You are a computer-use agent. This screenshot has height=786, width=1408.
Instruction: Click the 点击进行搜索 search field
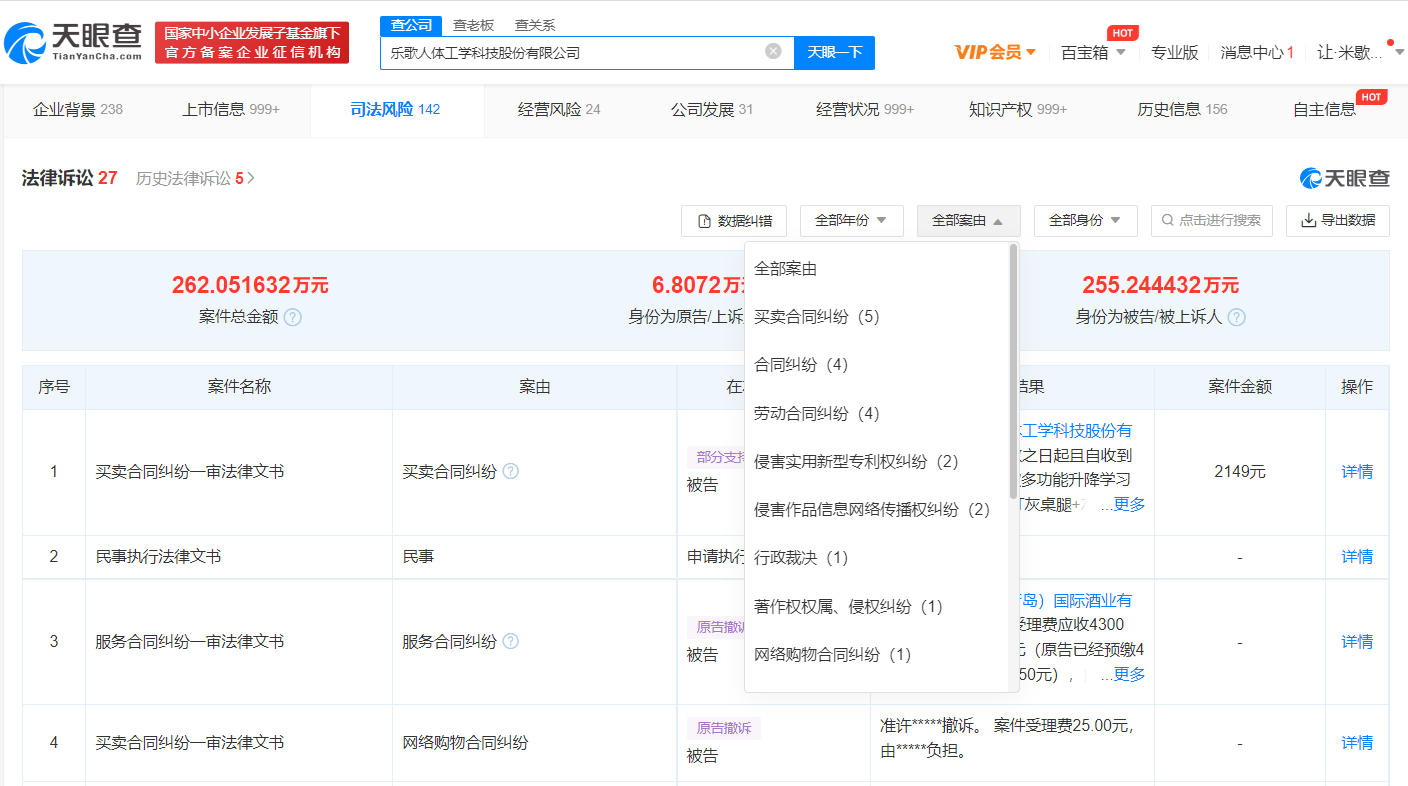click(x=1211, y=221)
